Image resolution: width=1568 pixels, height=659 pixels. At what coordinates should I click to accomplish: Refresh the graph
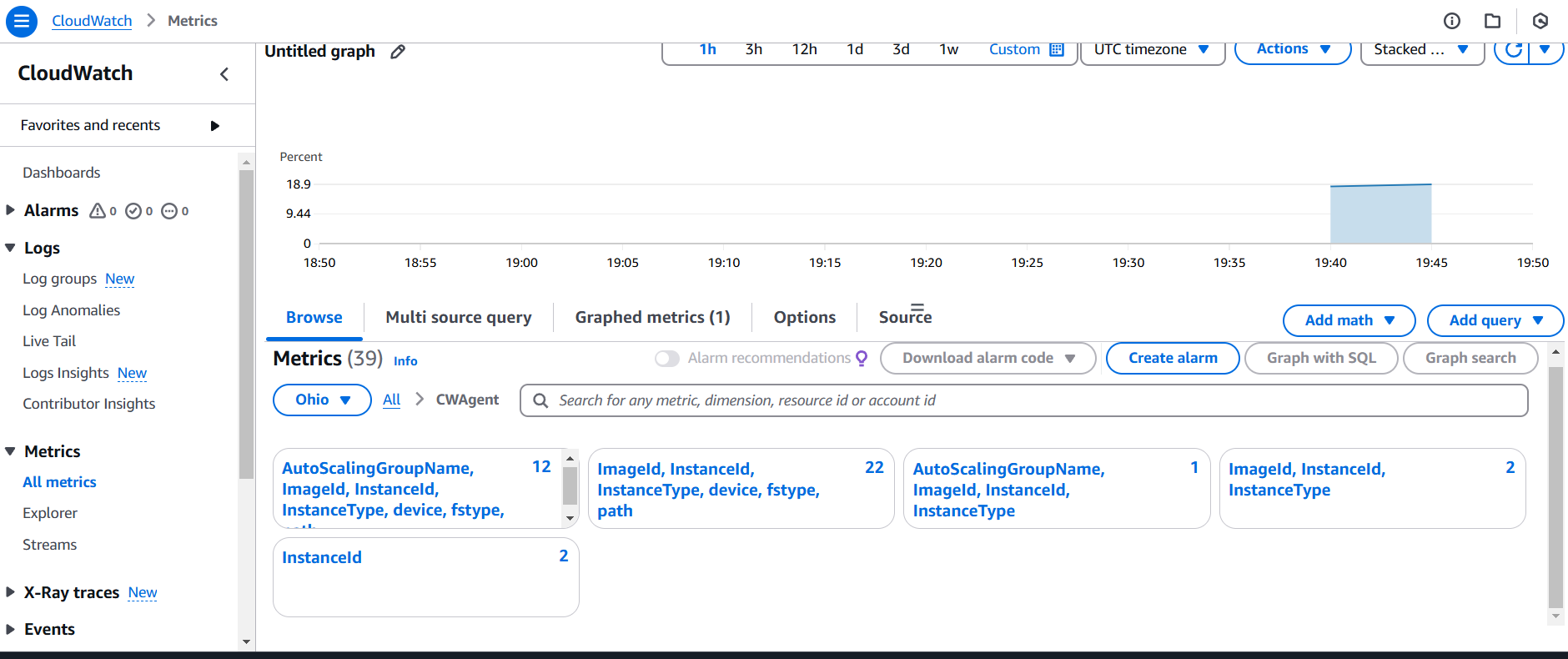1513,50
